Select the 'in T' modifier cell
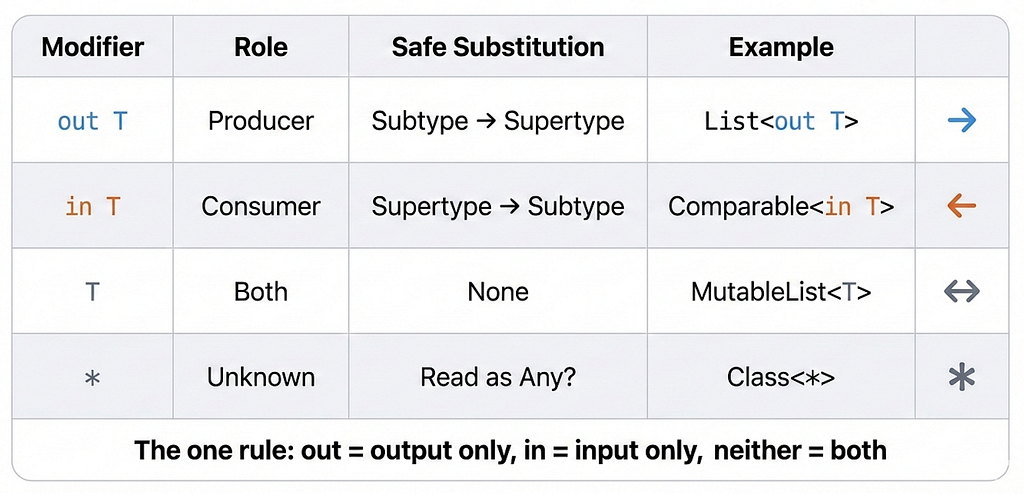Image resolution: width=1024 pixels, height=494 pixels. click(x=92, y=206)
